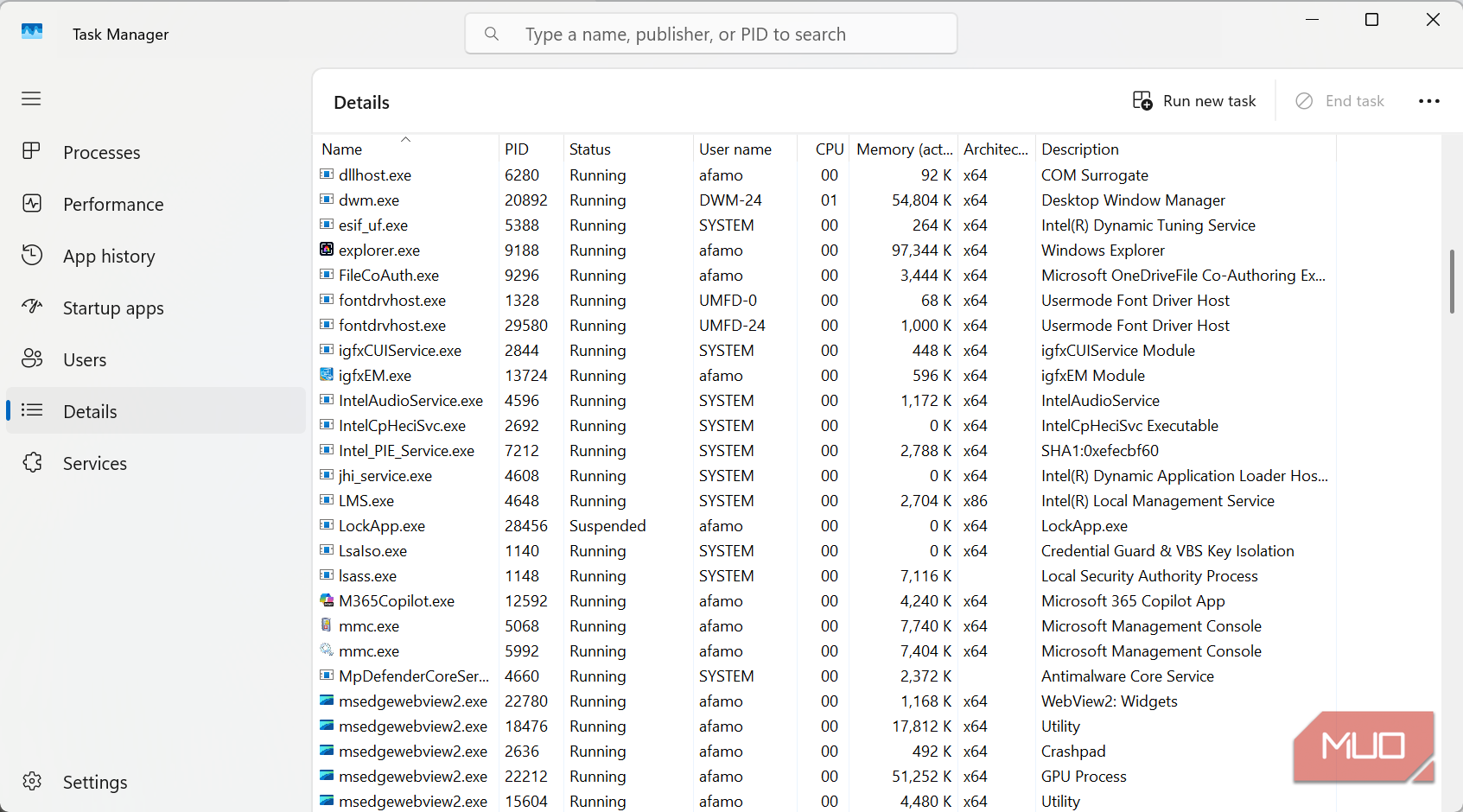This screenshot has height=812, width=1463.
Task: Click the Run new task button
Action: pos(1194,101)
